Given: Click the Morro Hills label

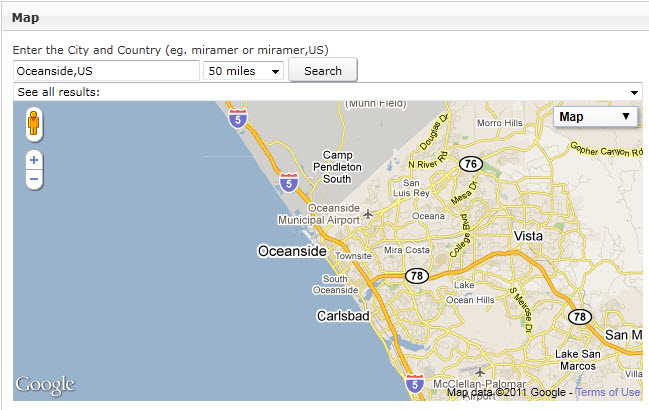Looking at the screenshot, I should pyautogui.click(x=500, y=123).
